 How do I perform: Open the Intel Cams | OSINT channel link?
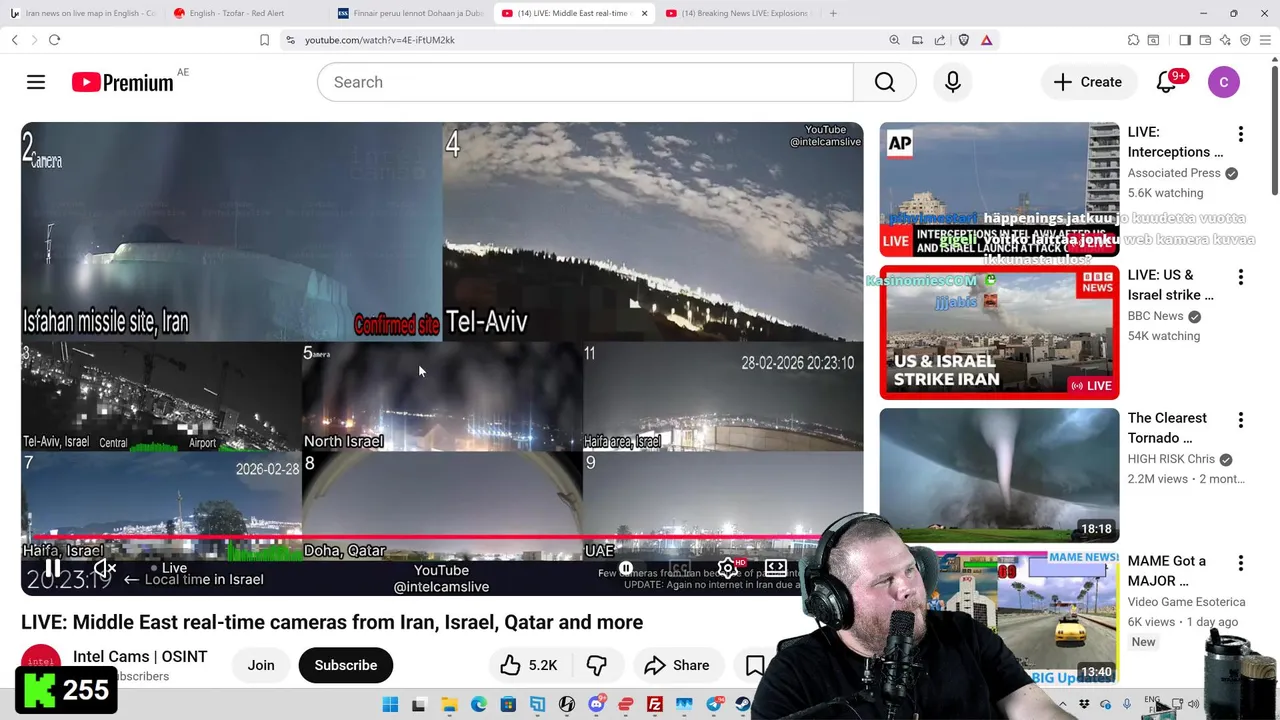(x=140, y=656)
